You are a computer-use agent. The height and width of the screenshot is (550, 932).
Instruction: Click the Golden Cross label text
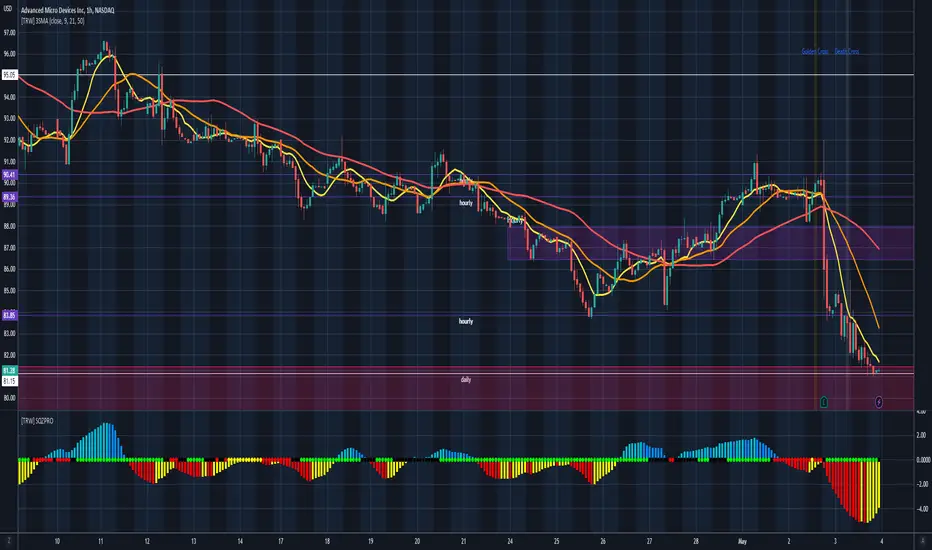click(x=817, y=51)
